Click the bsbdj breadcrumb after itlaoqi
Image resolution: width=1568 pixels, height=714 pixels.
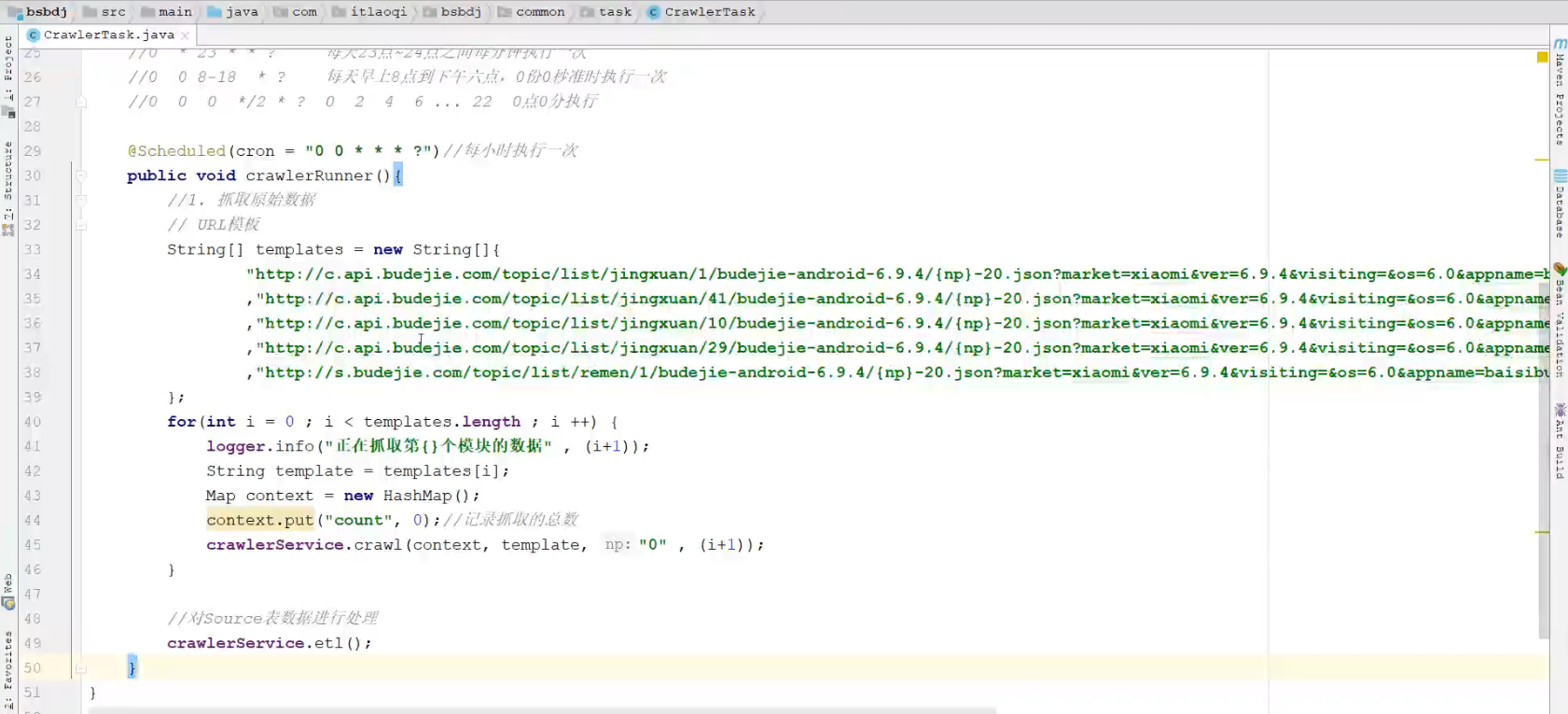click(x=452, y=12)
